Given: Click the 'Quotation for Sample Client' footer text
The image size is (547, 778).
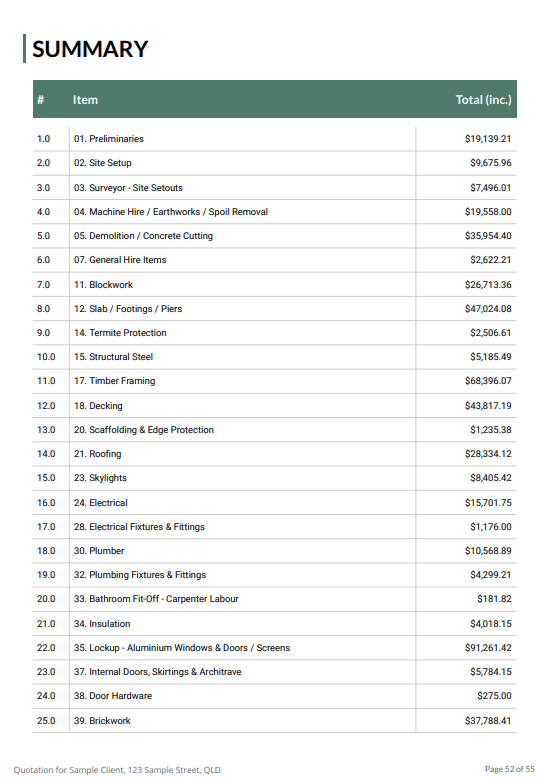Looking at the screenshot, I should pos(117,770).
